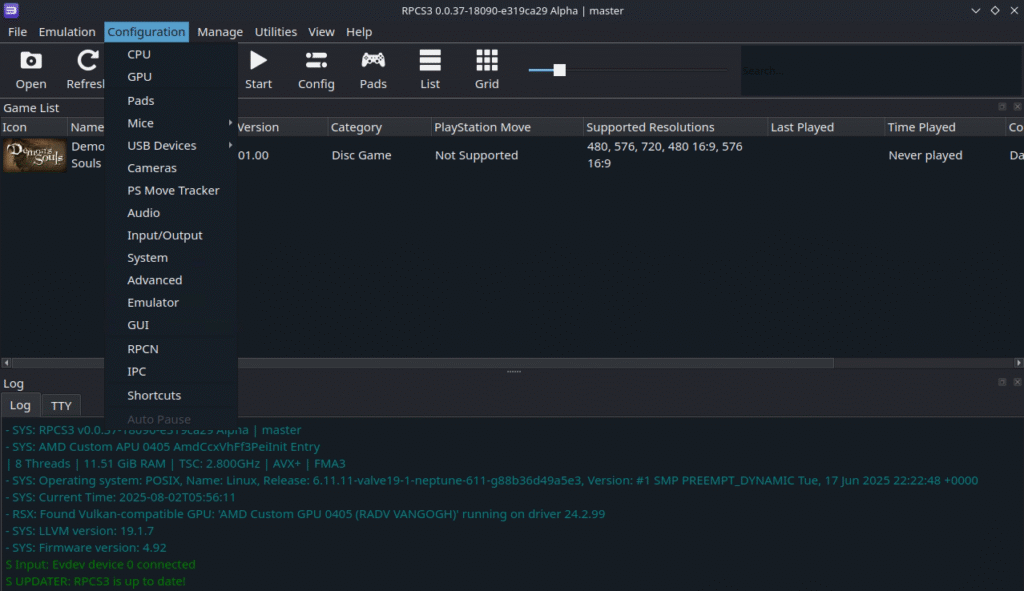Select Advanced in Configuration menu
The height and width of the screenshot is (591, 1024).
pos(171,280)
